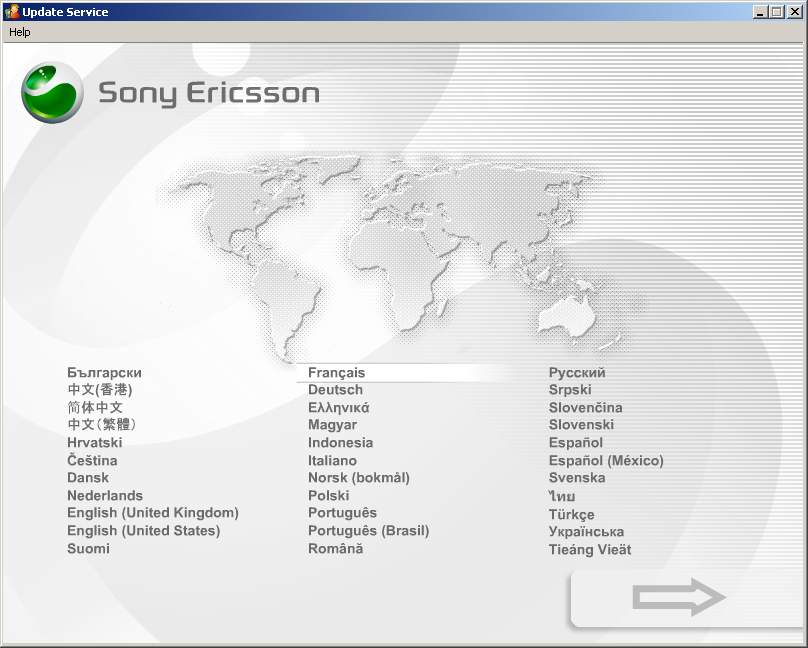Pick Magyar as the language
This screenshot has height=648, width=808.
coord(332,425)
